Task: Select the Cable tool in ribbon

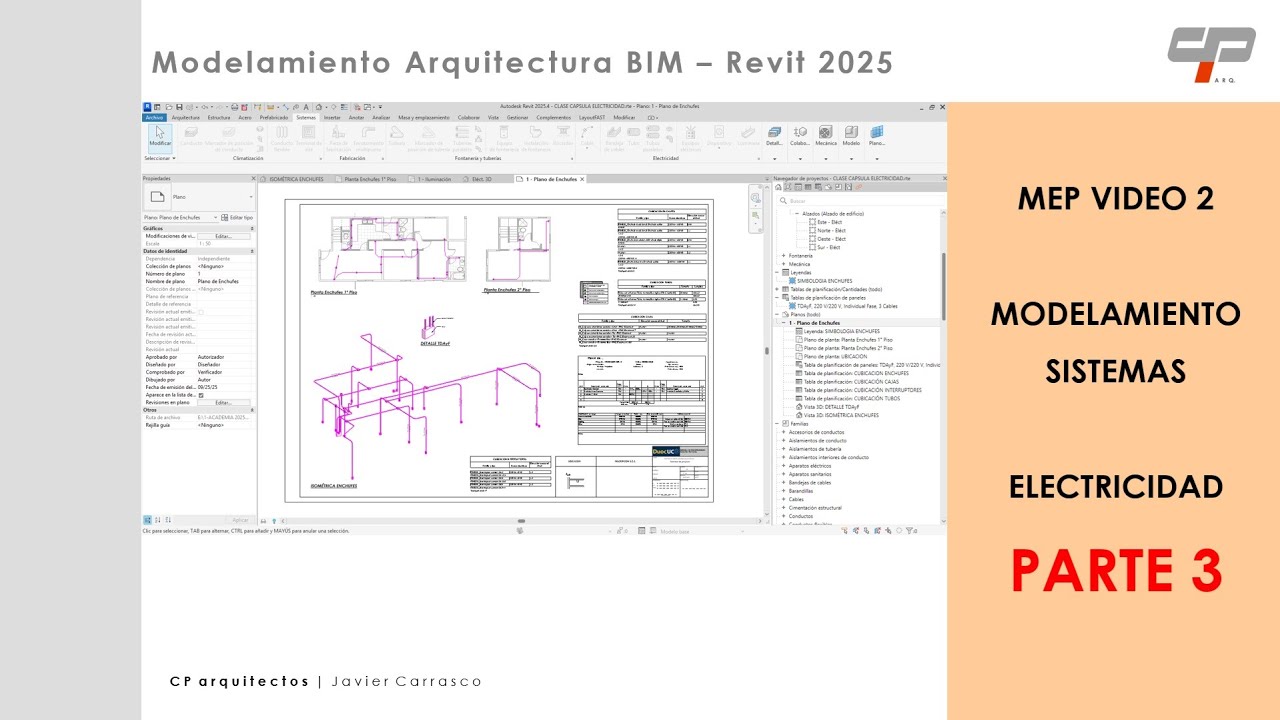Action: [x=587, y=136]
